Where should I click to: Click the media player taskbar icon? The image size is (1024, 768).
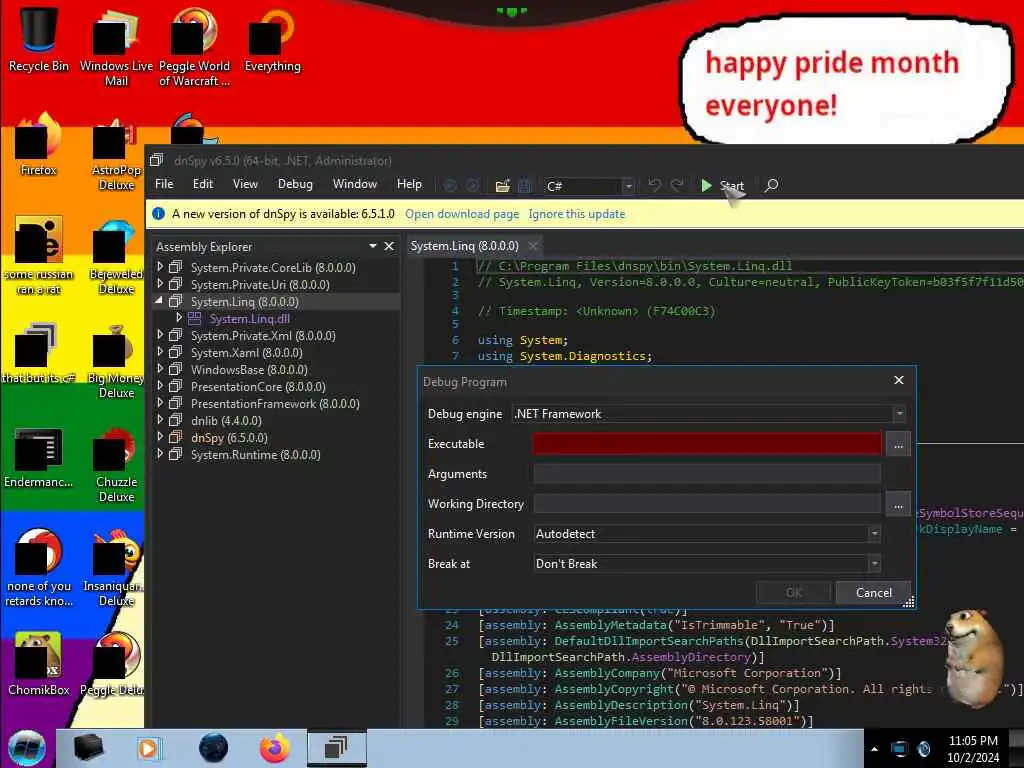(149, 748)
